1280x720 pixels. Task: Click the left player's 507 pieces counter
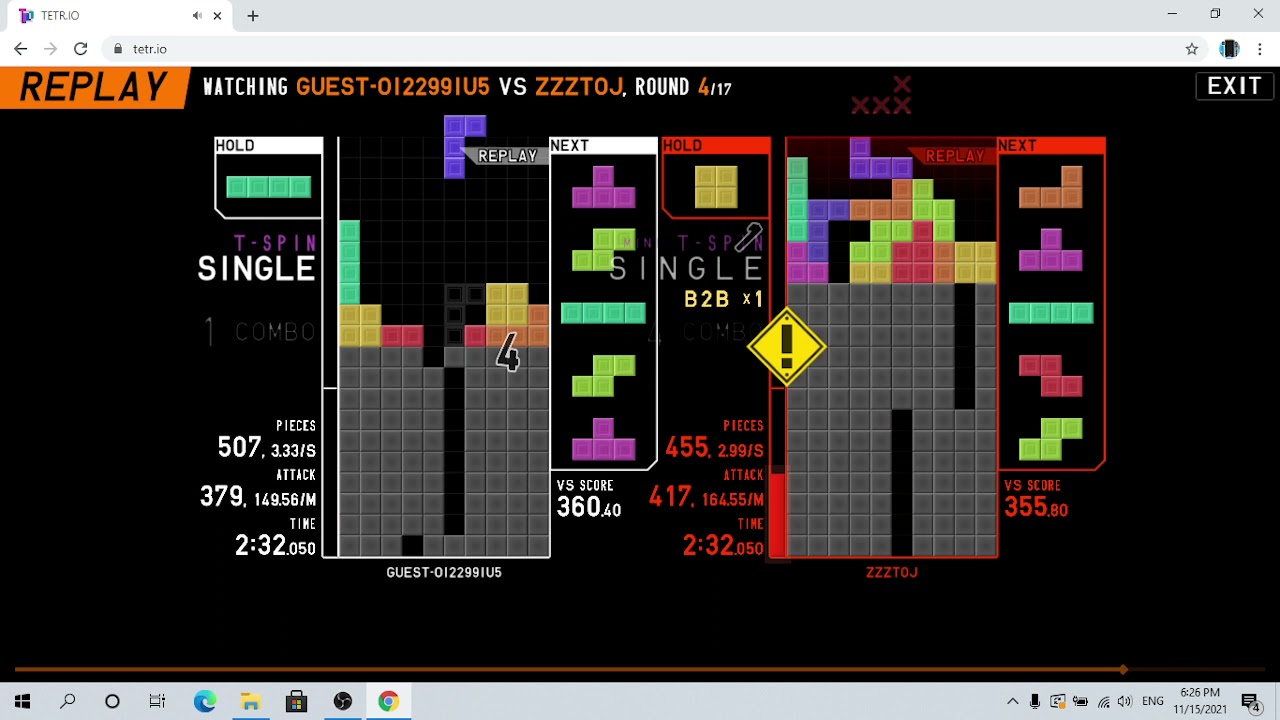(x=240, y=447)
